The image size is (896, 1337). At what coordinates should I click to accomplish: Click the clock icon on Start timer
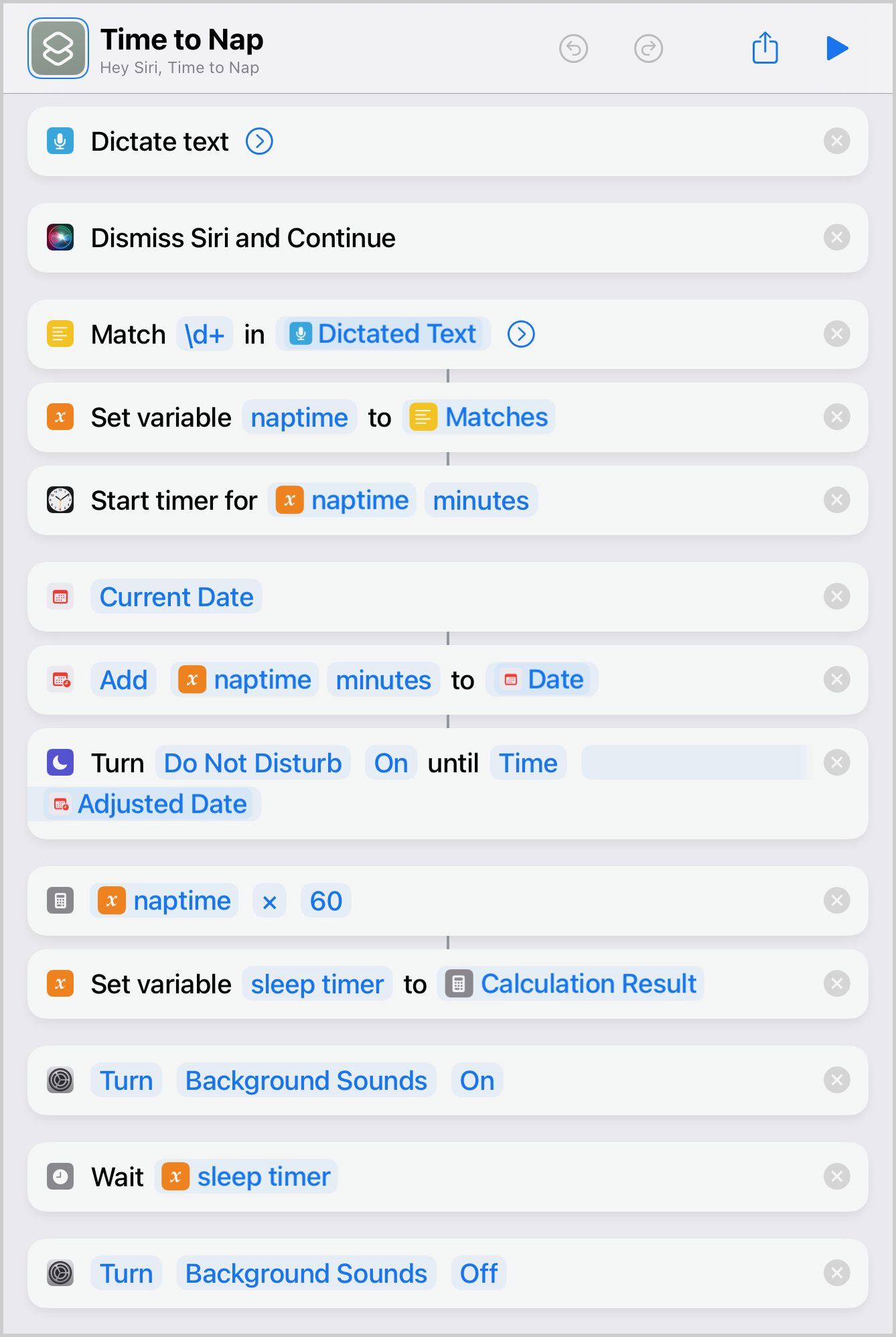tap(60, 500)
